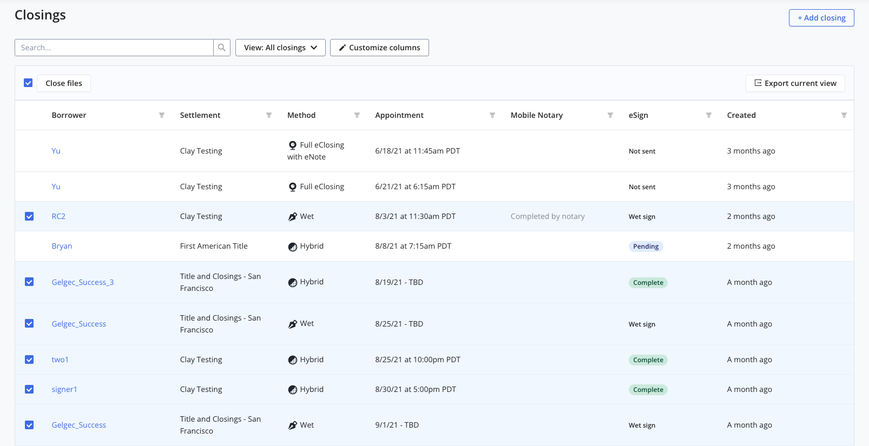Uncheck the RC2 row checkbox
This screenshot has height=446, width=869.
(29, 217)
